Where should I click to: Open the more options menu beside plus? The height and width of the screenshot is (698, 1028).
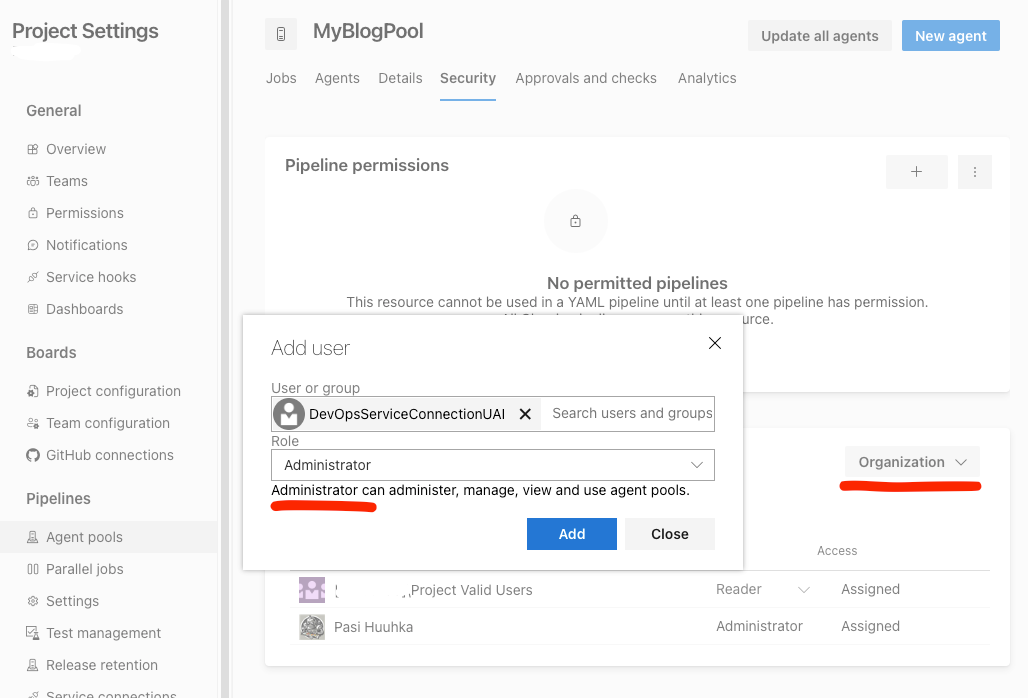(975, 172)
